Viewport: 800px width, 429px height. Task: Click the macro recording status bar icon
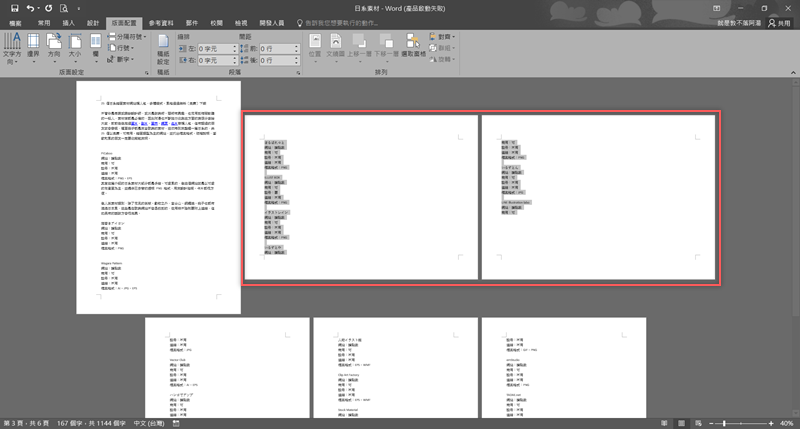pos(176,423)
